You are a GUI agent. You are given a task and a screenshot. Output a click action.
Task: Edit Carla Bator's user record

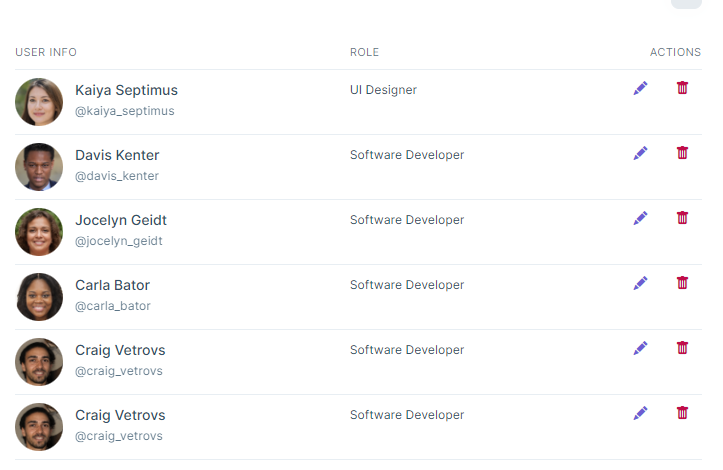point(640,283)
